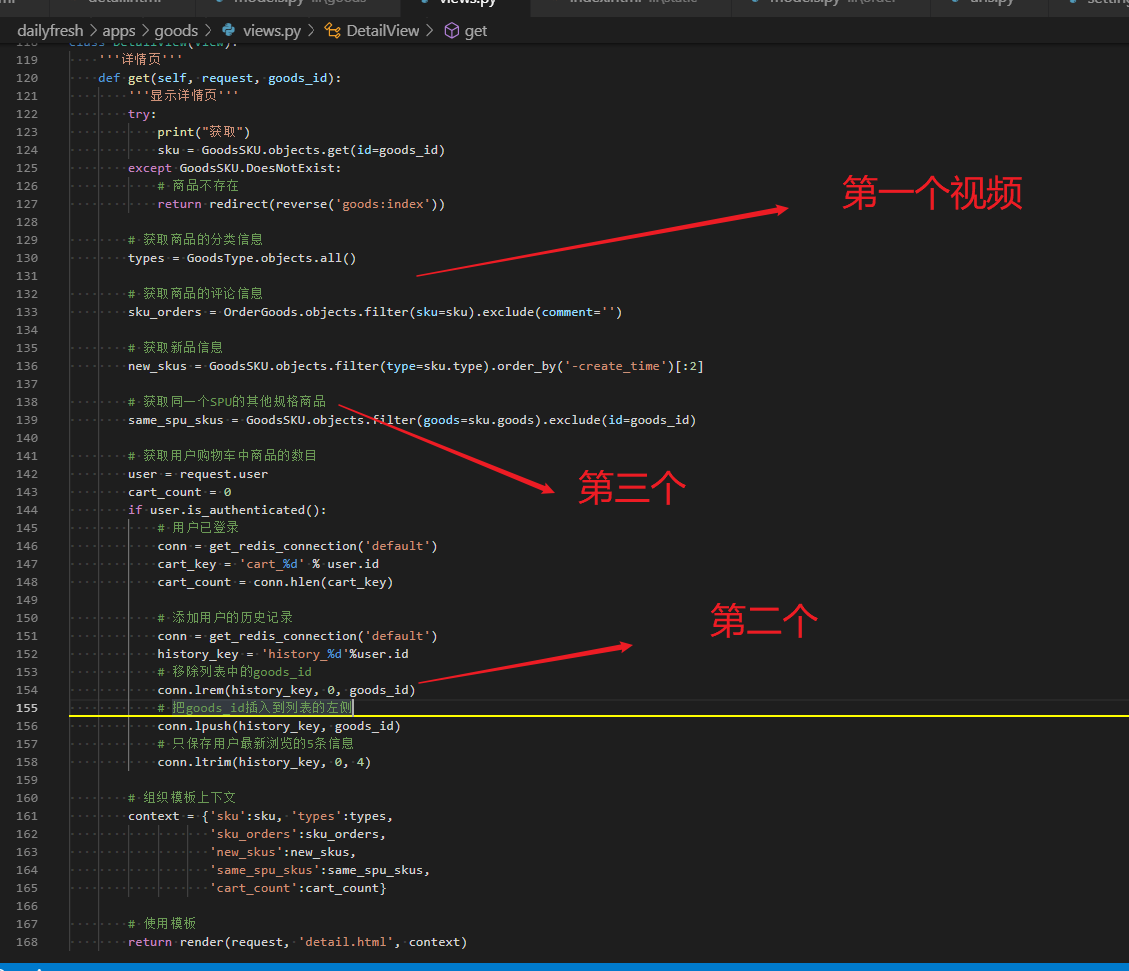The width and height of the screenshot is (1129, 971).
Task: Select line number 120 in the gutter
Action: (27, 78)
